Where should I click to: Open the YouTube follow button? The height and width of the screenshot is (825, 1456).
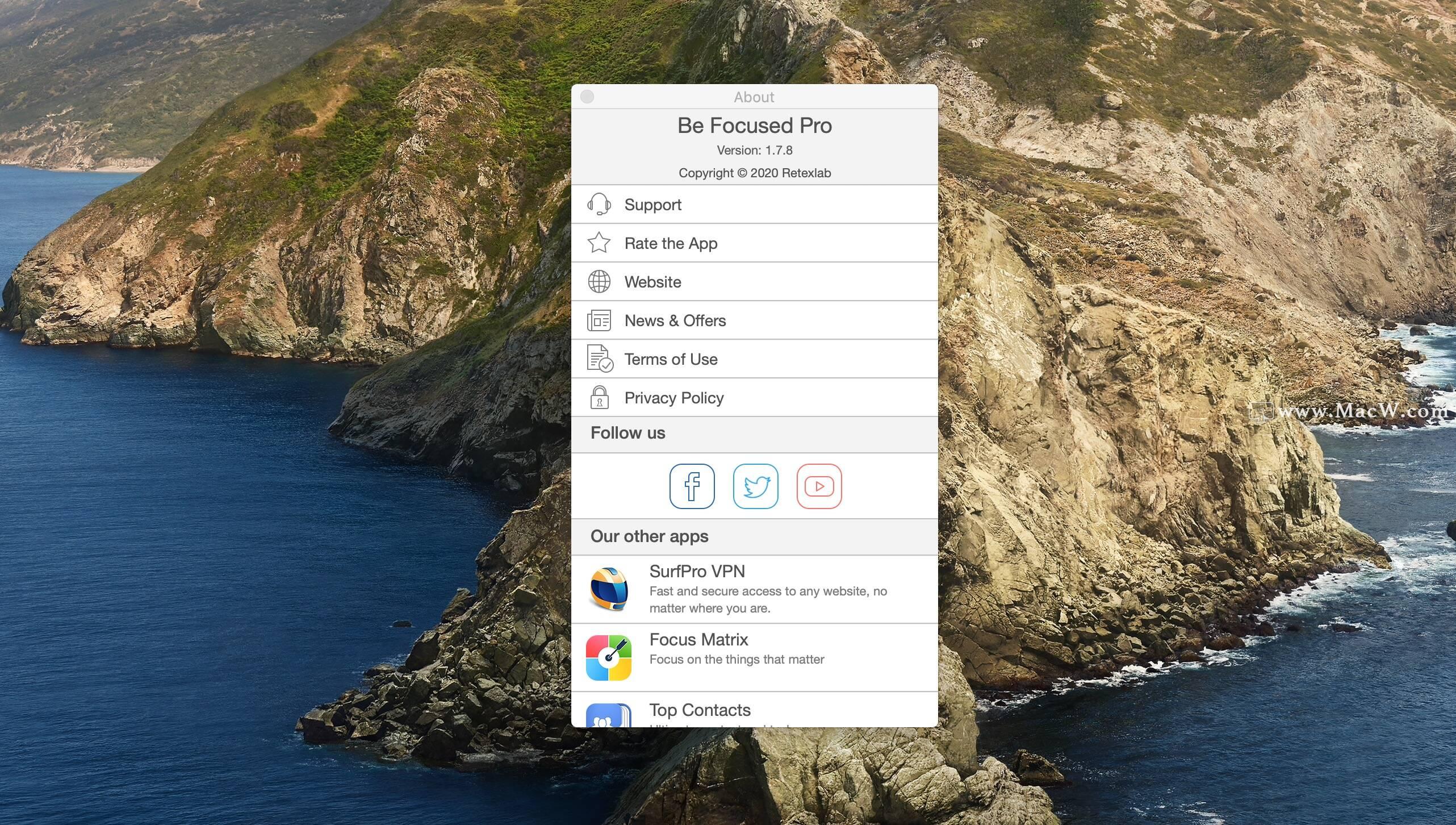tap(819, 486)
